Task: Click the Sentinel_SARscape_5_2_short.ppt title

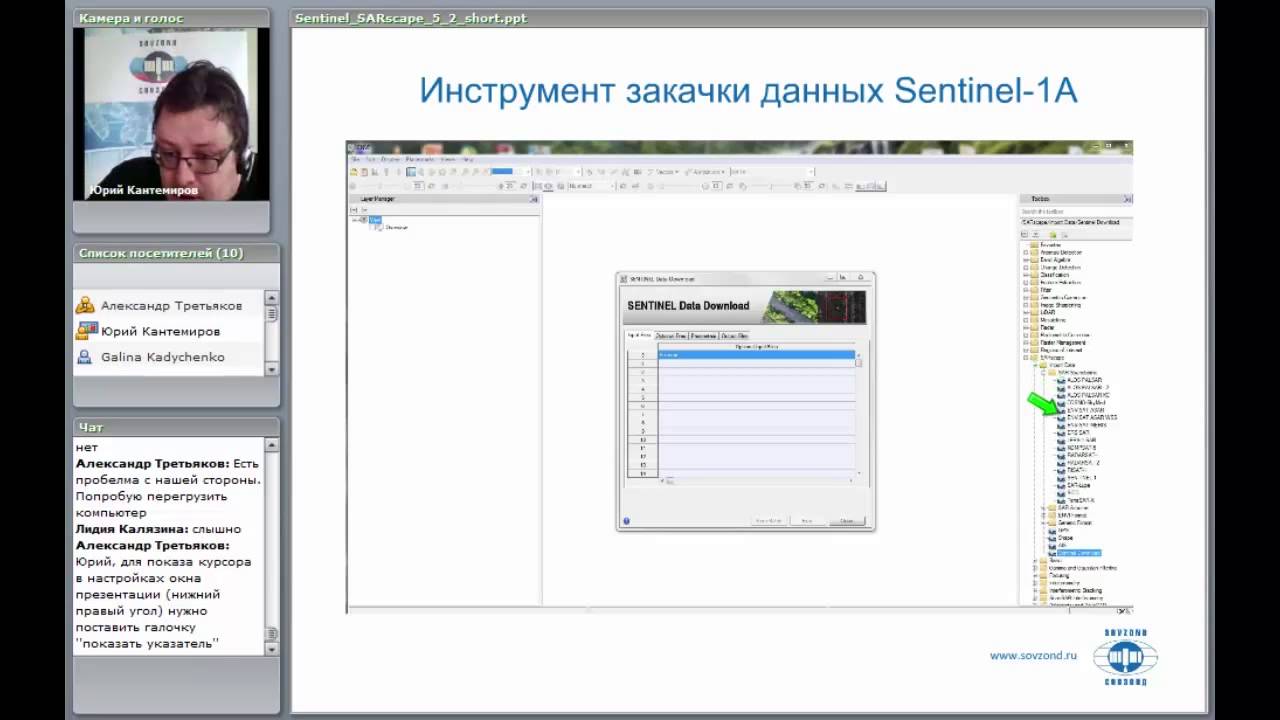Action: point(411,18)
